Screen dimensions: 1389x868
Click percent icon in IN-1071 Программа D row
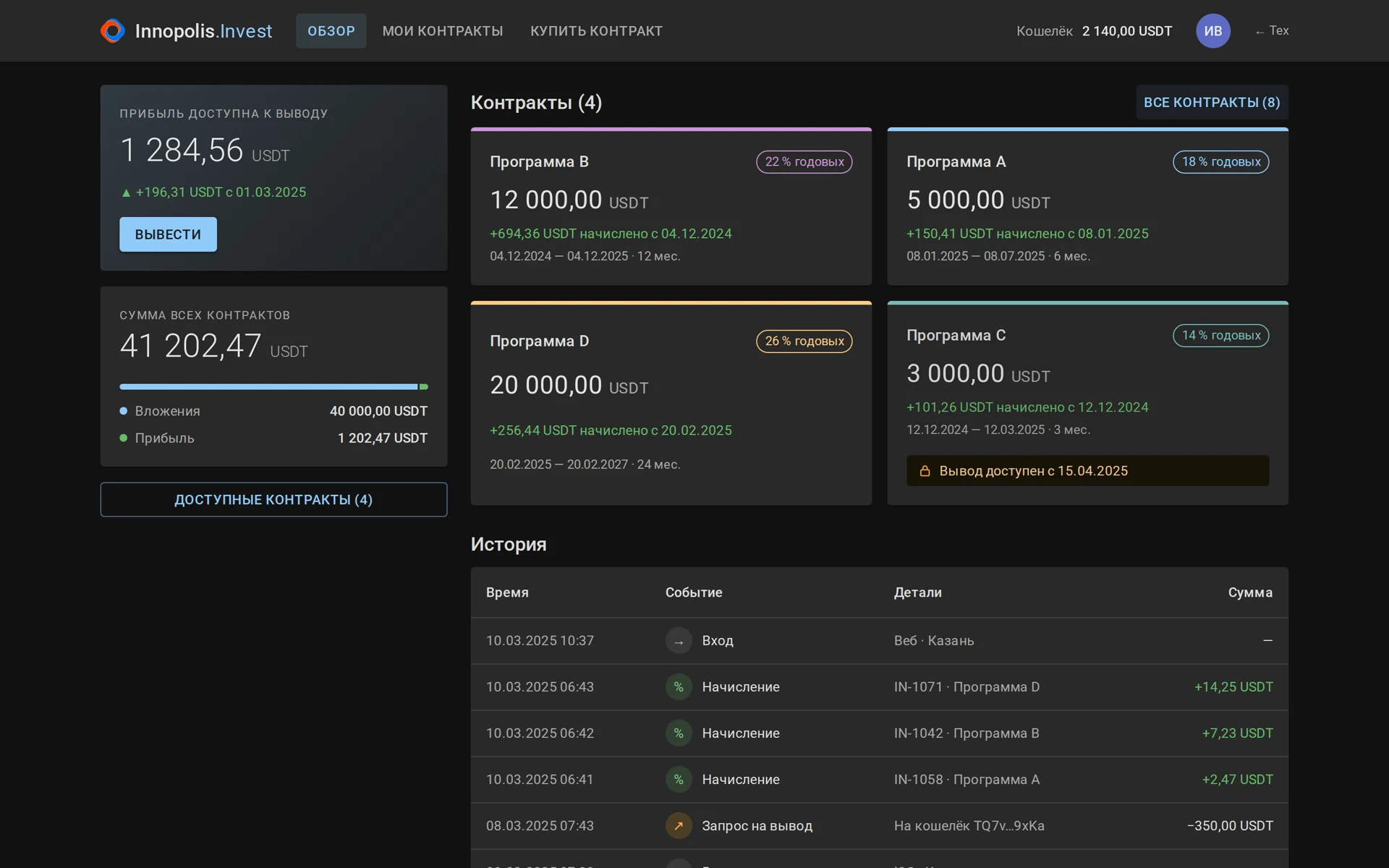(679, 687)
